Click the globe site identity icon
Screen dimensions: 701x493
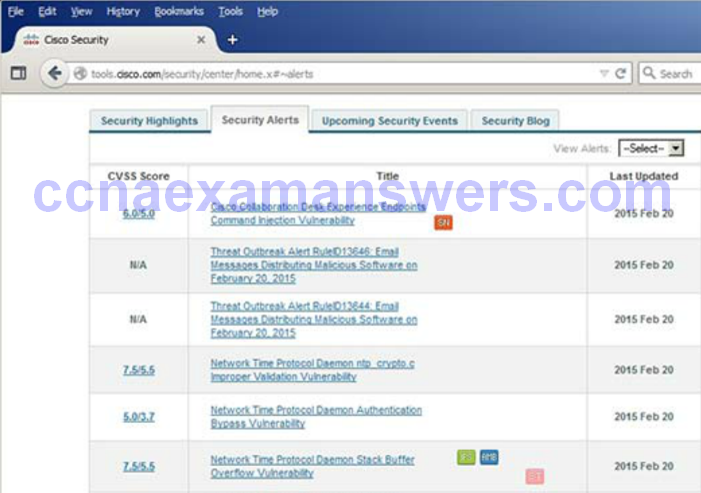point(80,73)
